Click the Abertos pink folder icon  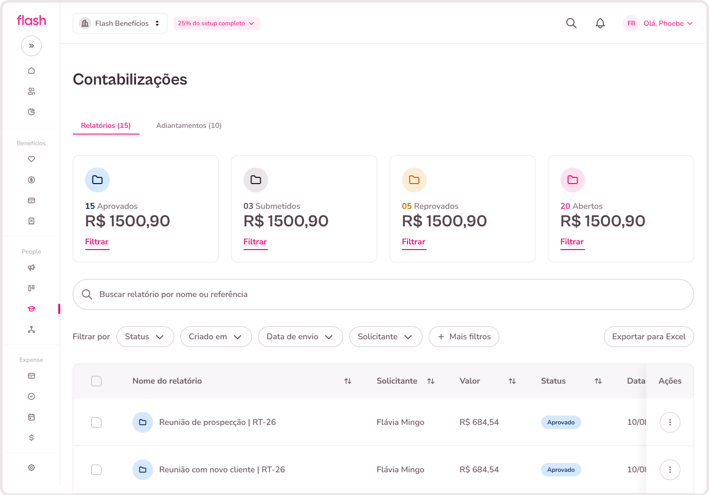pos(572,180)
